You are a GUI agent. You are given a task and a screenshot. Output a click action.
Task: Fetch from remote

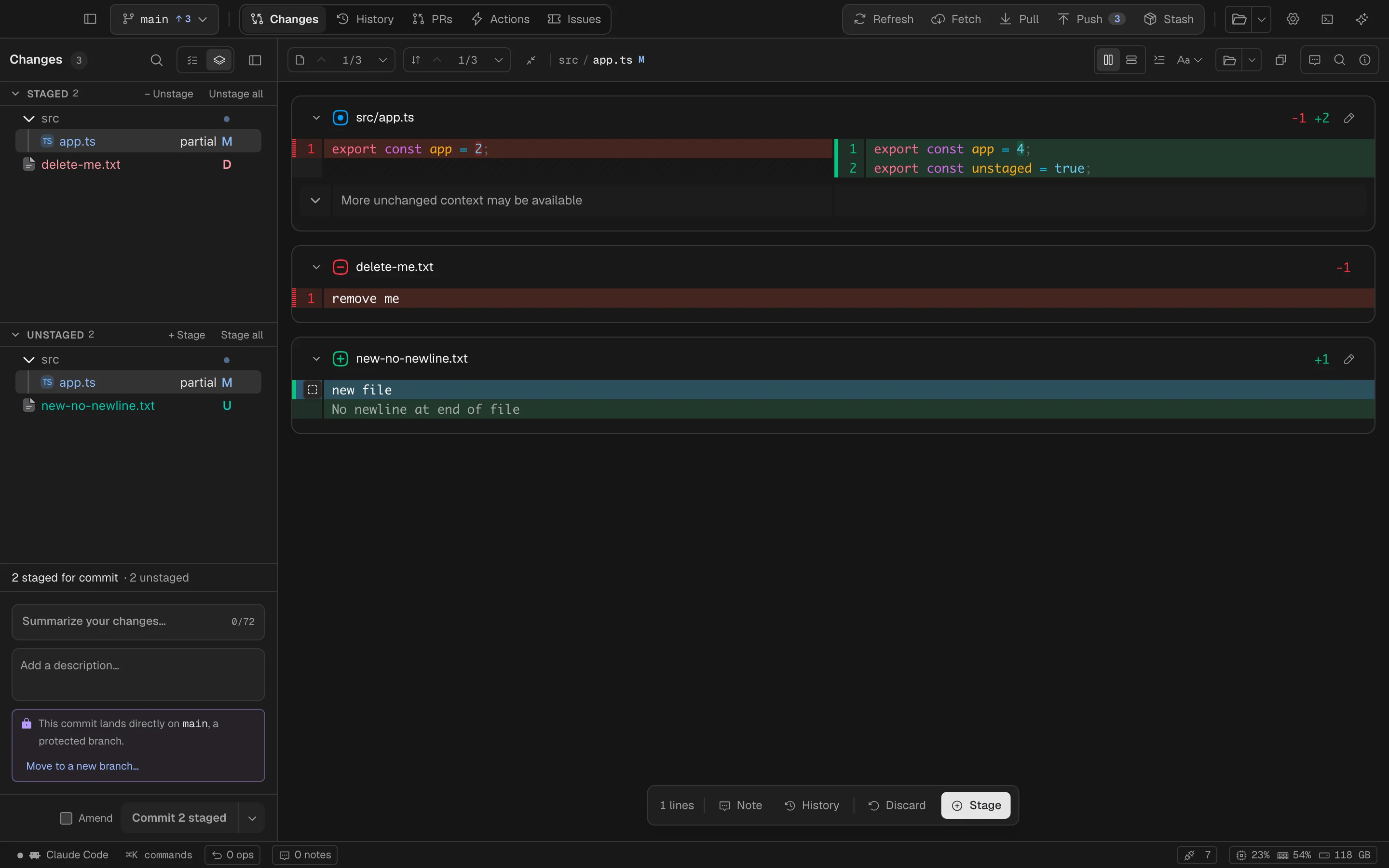coord(956,19)
